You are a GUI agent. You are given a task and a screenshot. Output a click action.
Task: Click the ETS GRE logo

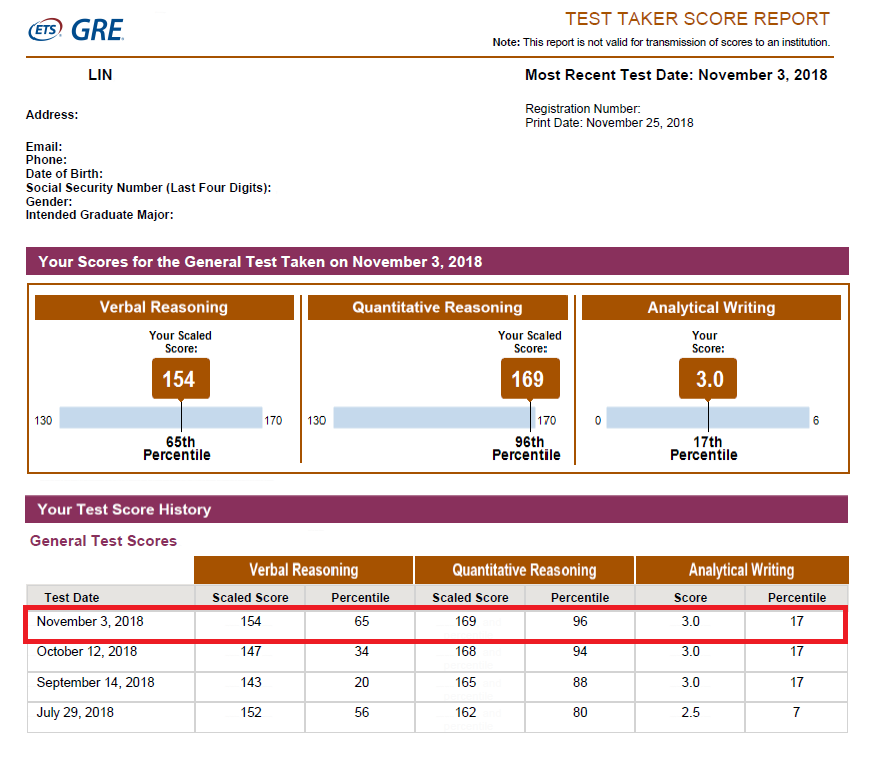pos(76,30)
